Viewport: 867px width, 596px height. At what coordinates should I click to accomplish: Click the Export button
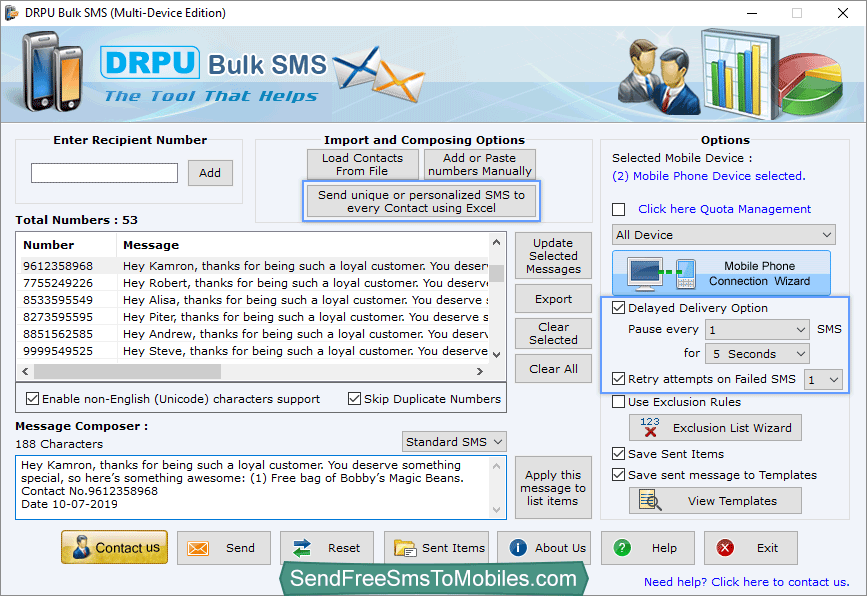553,299
